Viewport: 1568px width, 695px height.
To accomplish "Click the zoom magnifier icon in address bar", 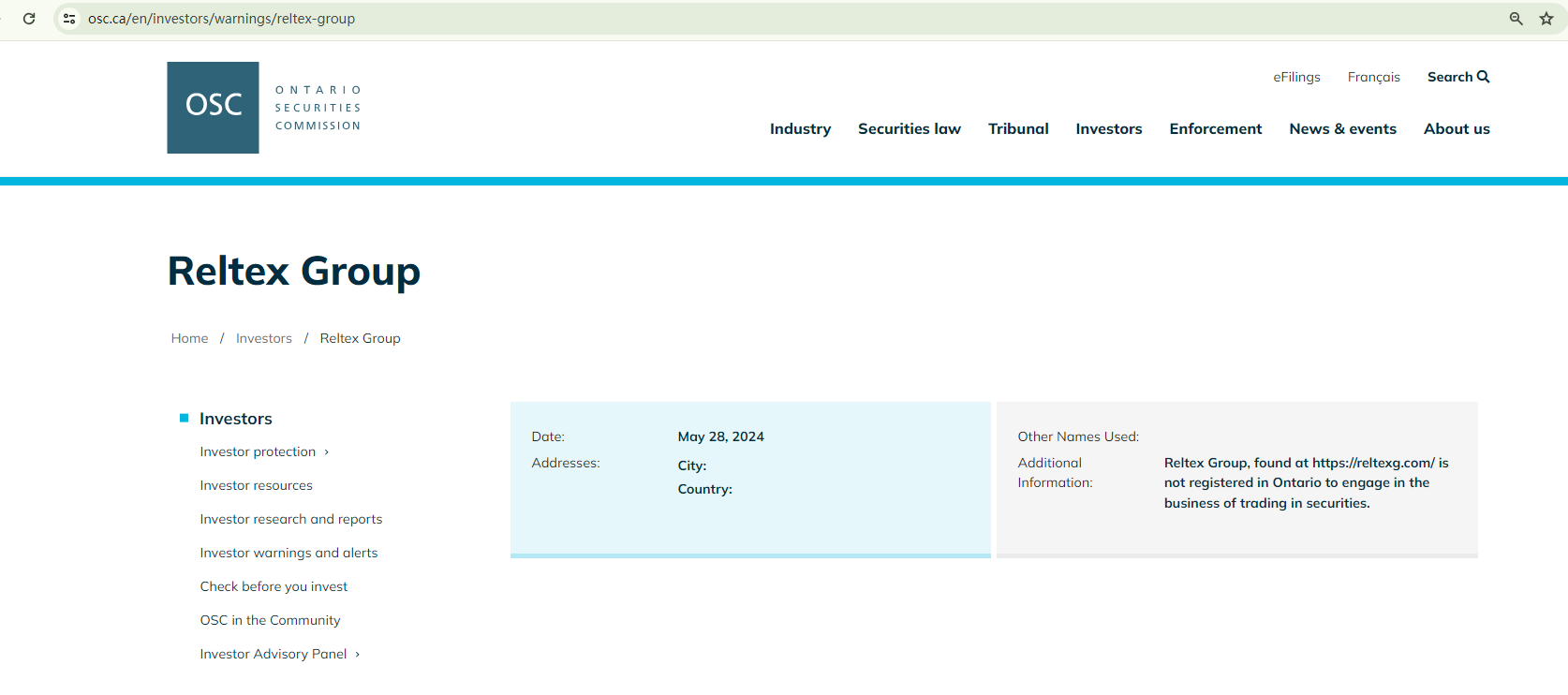I will click(x=1516, y=19).
